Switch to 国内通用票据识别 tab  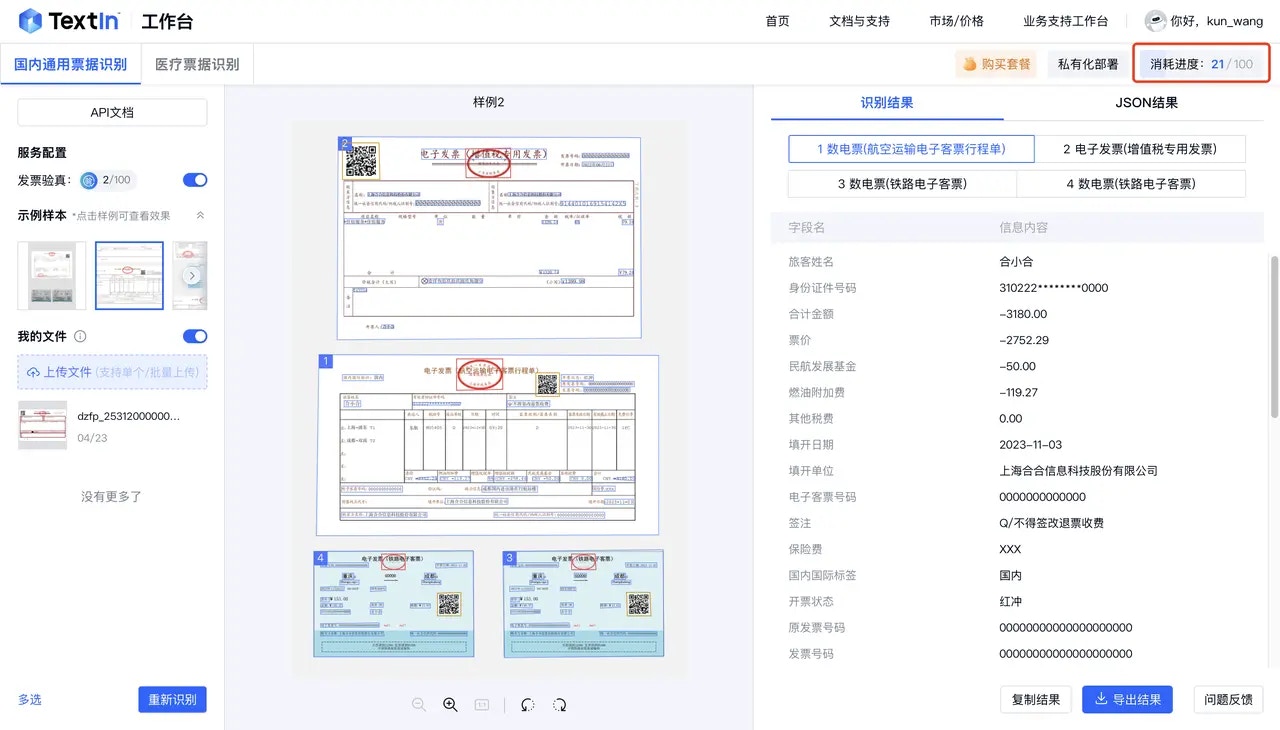tap(70, 64)
